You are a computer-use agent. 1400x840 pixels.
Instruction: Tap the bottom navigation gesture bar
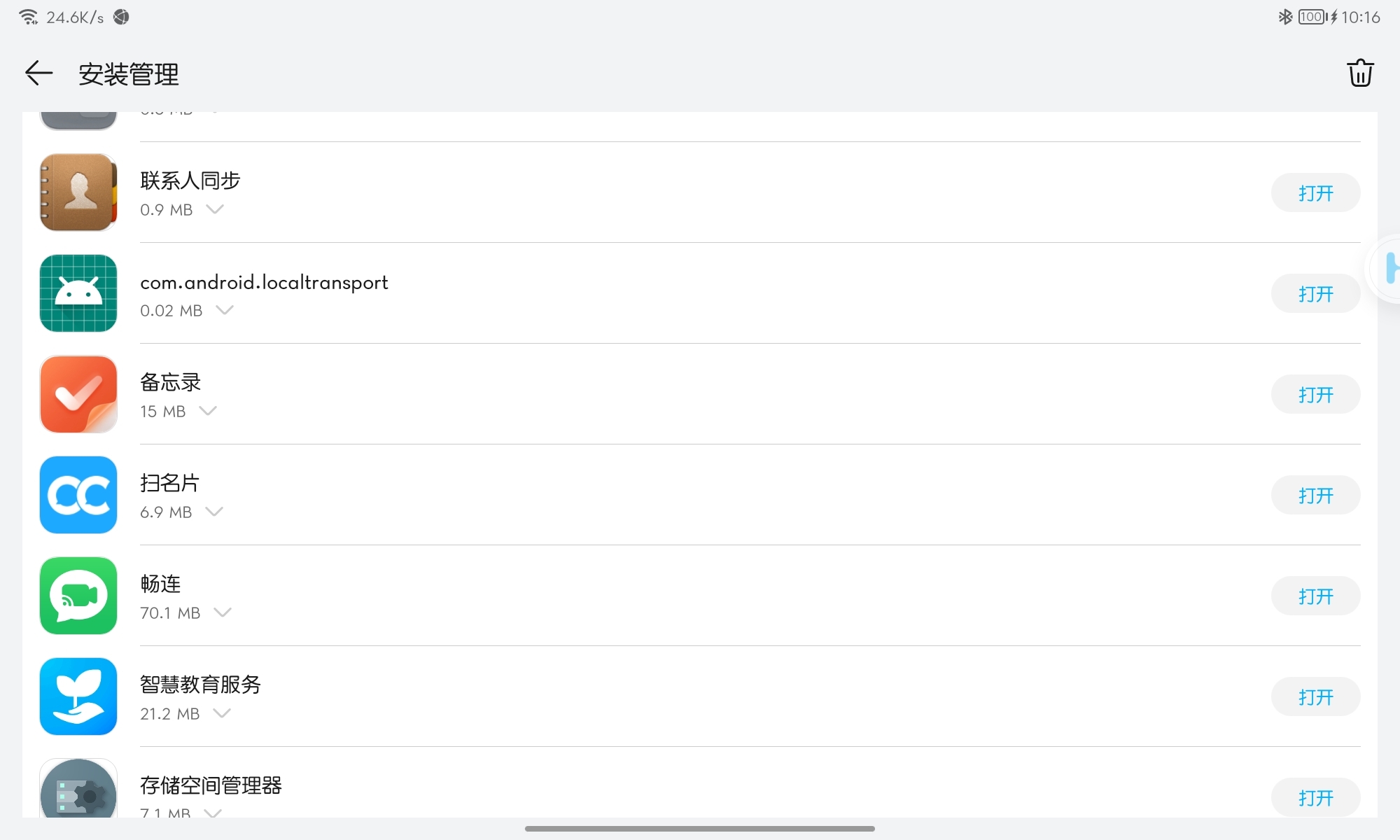(700, 828)
